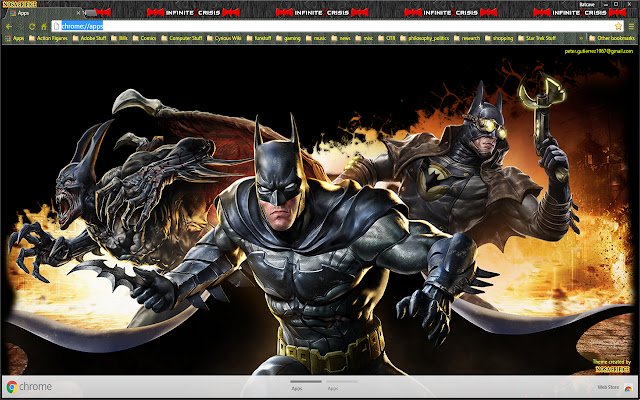Open the music bookmark folder
Viewport: 640px width, 400px height.
316,38
